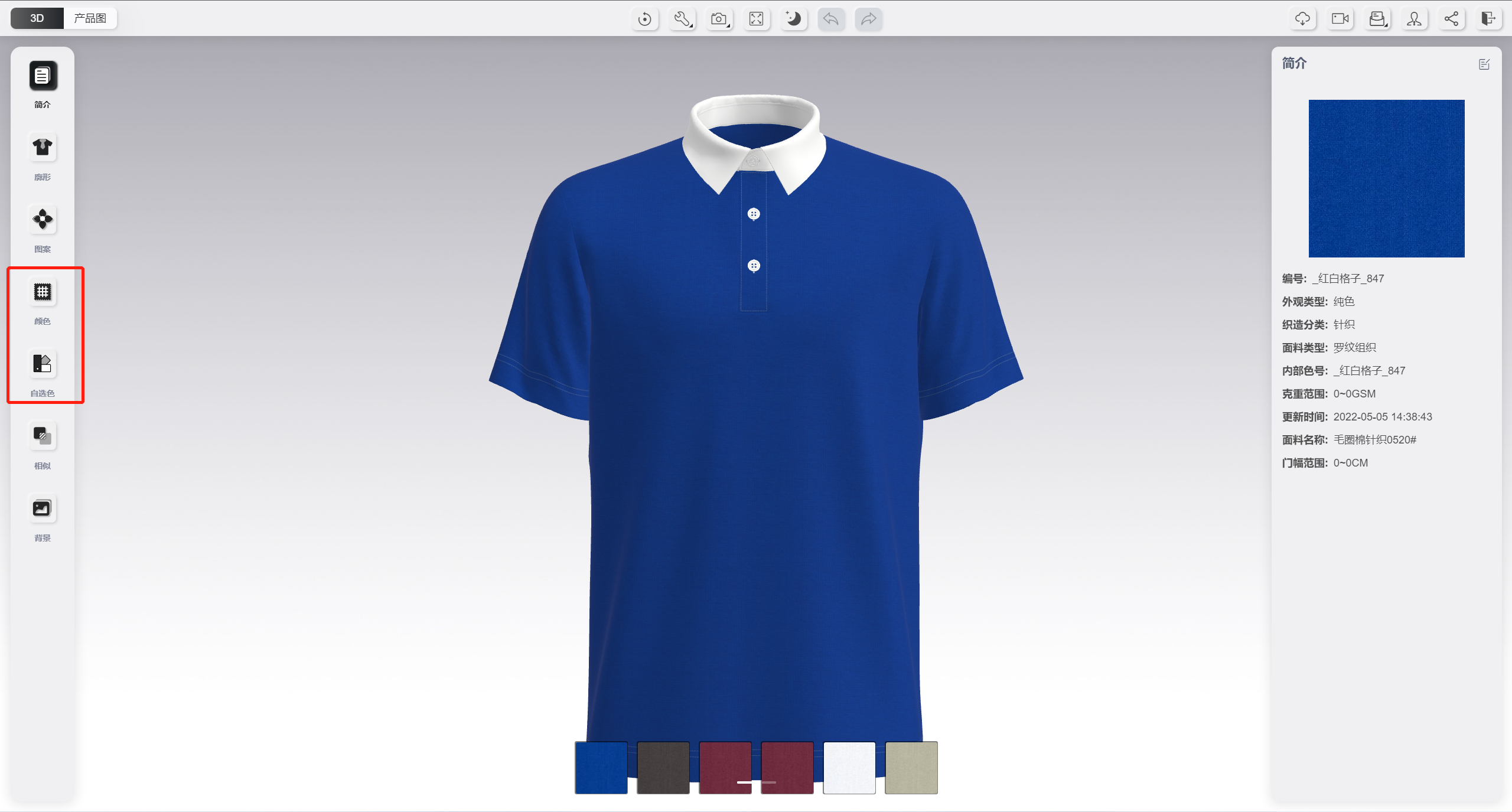Select the white fabric swatch

(849, 767)
